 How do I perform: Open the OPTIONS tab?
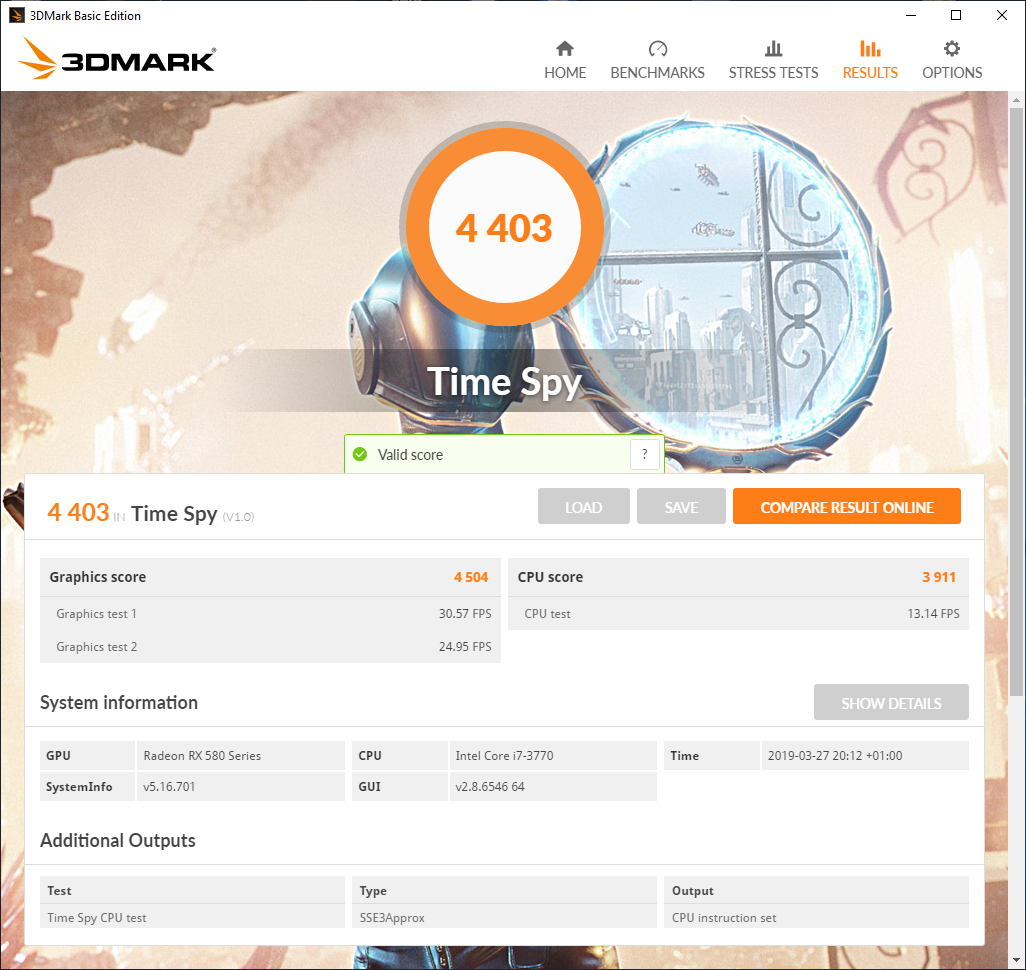(952, 60)
